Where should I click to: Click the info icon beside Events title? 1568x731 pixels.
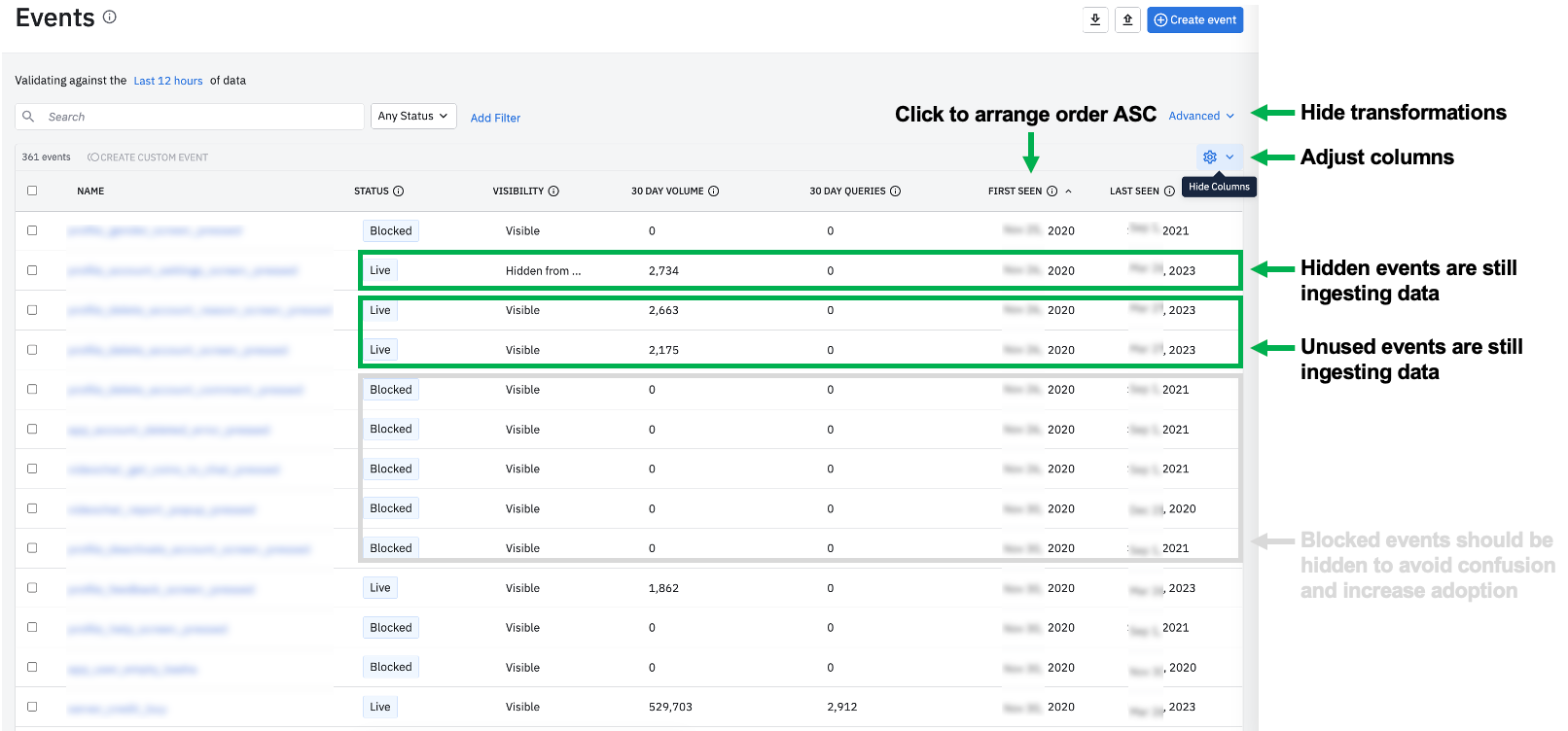pyautogui.click(x=110, y=17)
